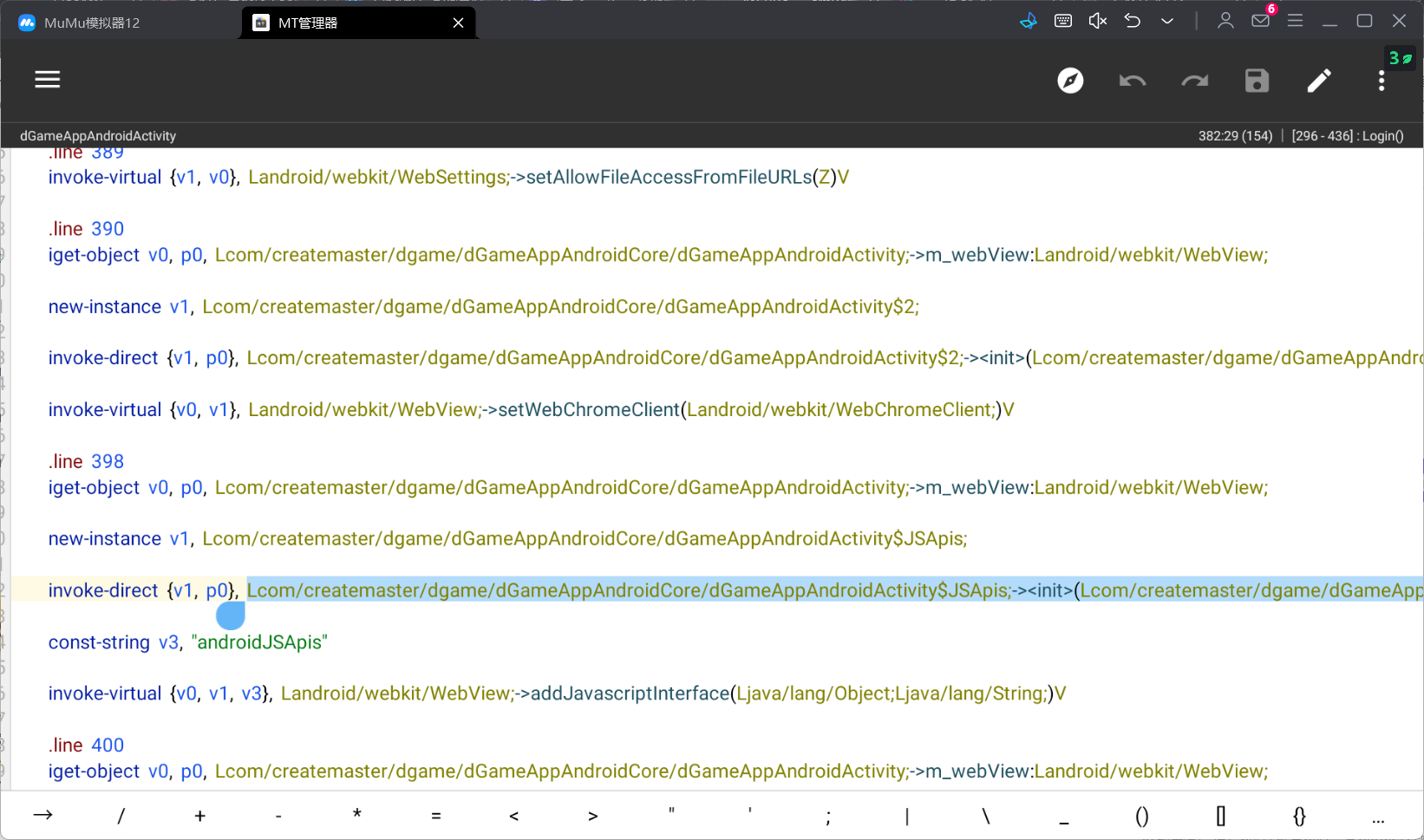
Task: Open MuMu user account icon
Action: tap(1225, 21)
